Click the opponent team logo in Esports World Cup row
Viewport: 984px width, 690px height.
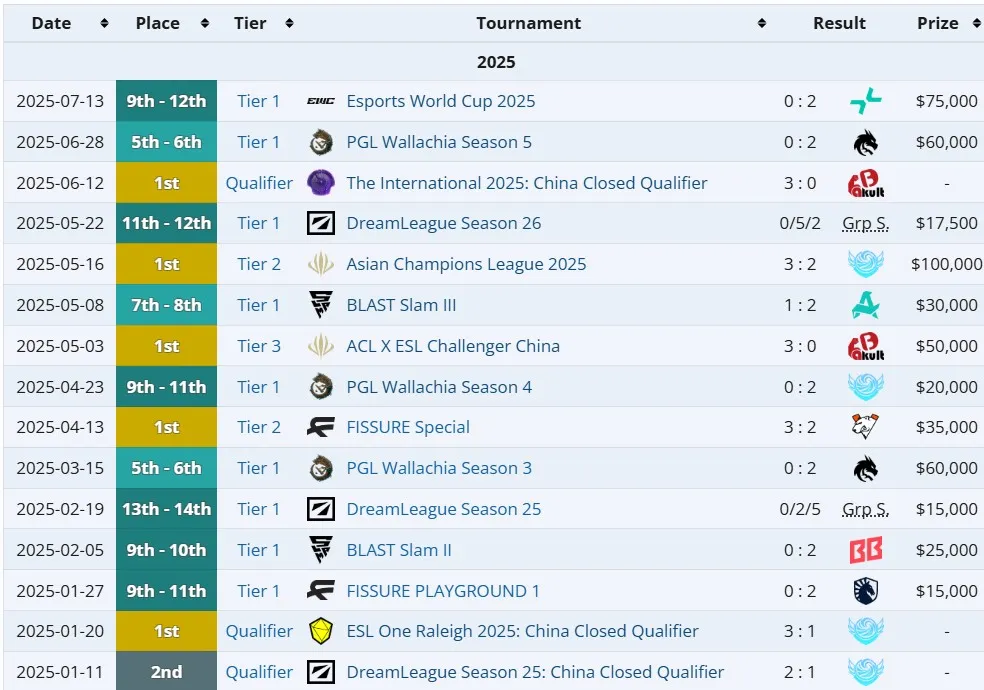pos(866,101)
